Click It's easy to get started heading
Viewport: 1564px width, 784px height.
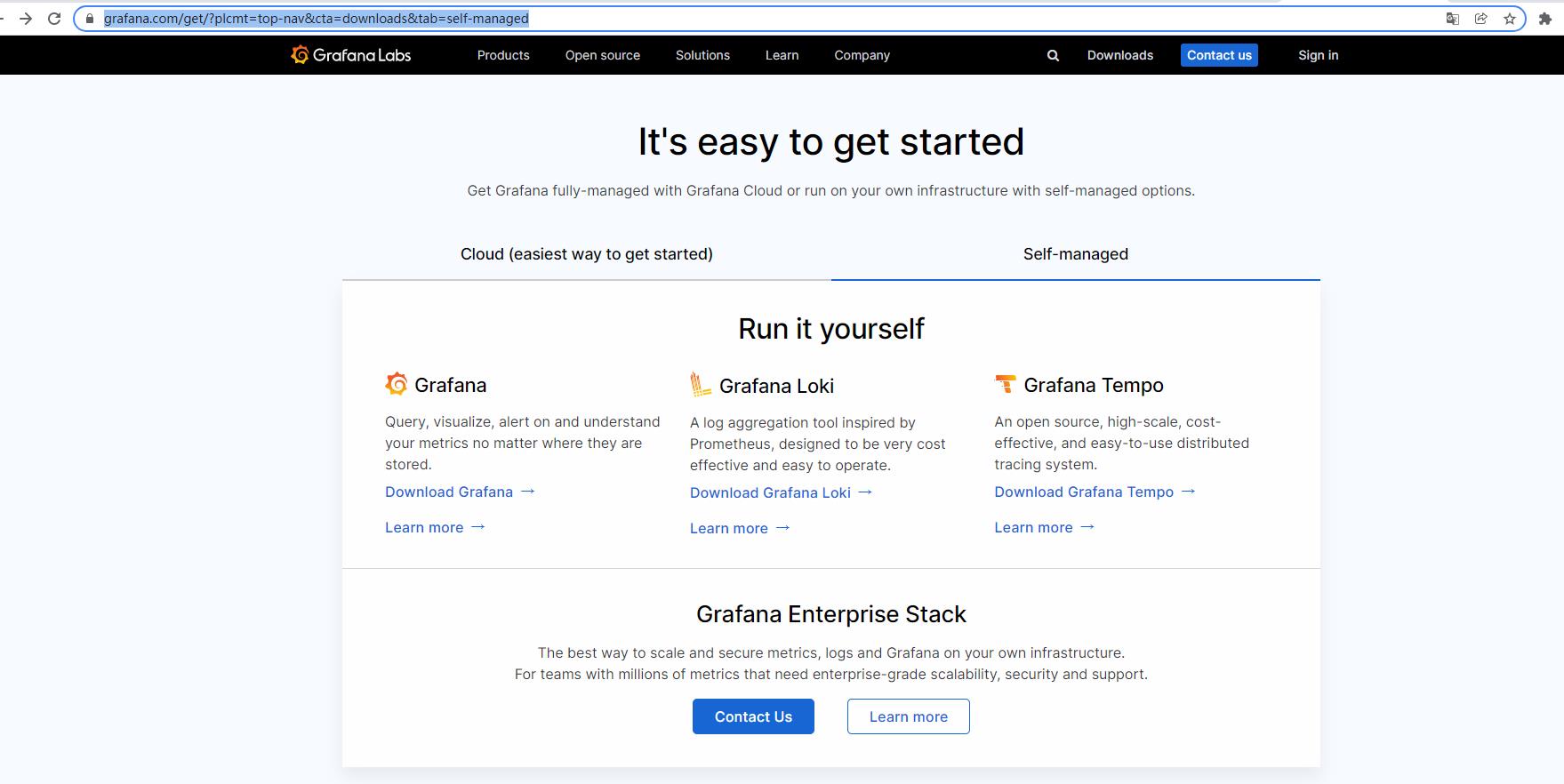click(831, 142)
